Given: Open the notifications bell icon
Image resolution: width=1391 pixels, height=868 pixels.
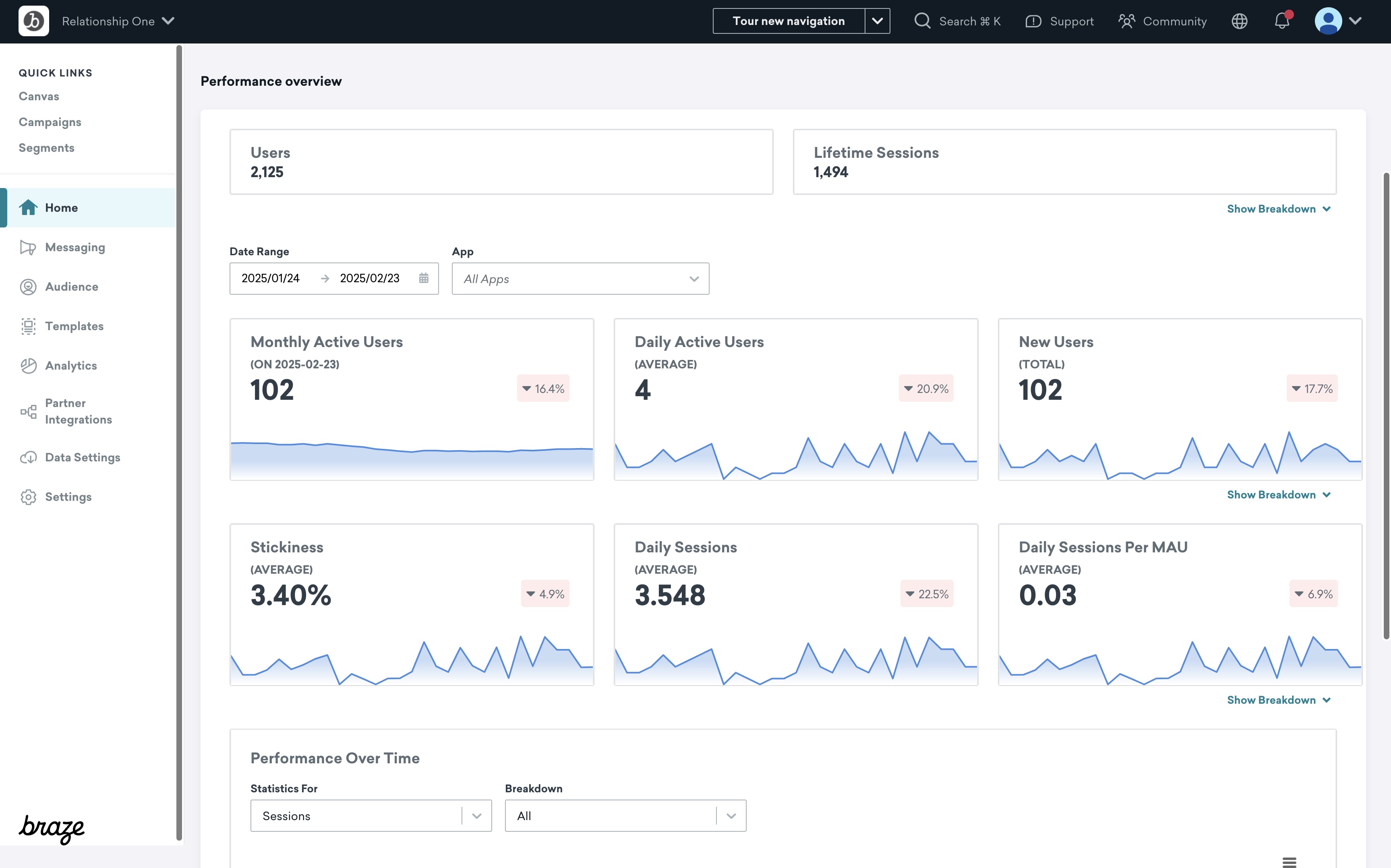Looking at the screenshot, I should (x=1281, y=21).
